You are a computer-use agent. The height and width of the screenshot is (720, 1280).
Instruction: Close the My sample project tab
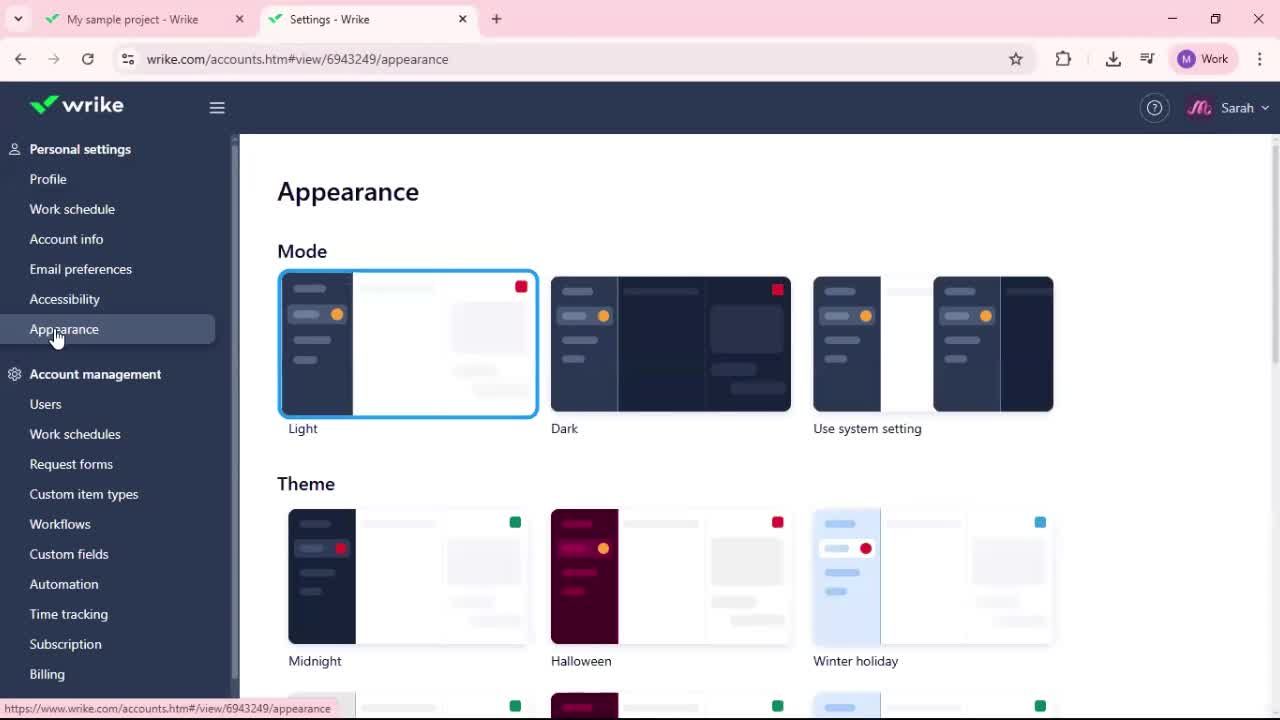pyautogui.click(x=239, y=19)
